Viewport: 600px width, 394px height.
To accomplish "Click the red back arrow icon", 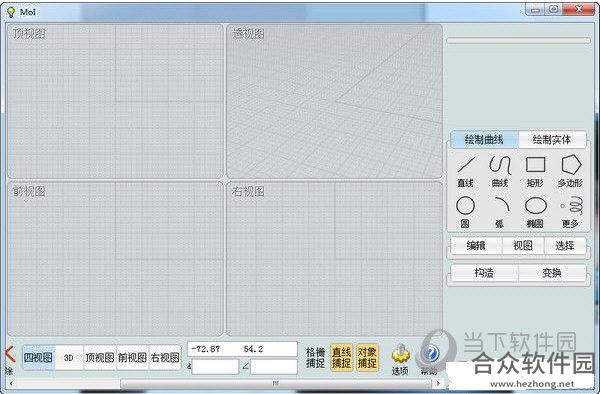I will [9, 355].
